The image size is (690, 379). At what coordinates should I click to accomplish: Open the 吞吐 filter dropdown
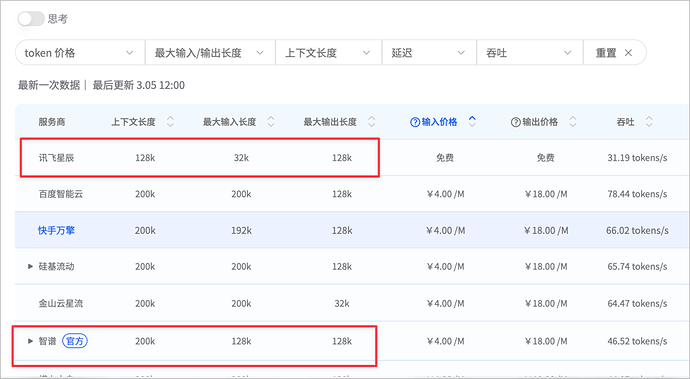530,53
